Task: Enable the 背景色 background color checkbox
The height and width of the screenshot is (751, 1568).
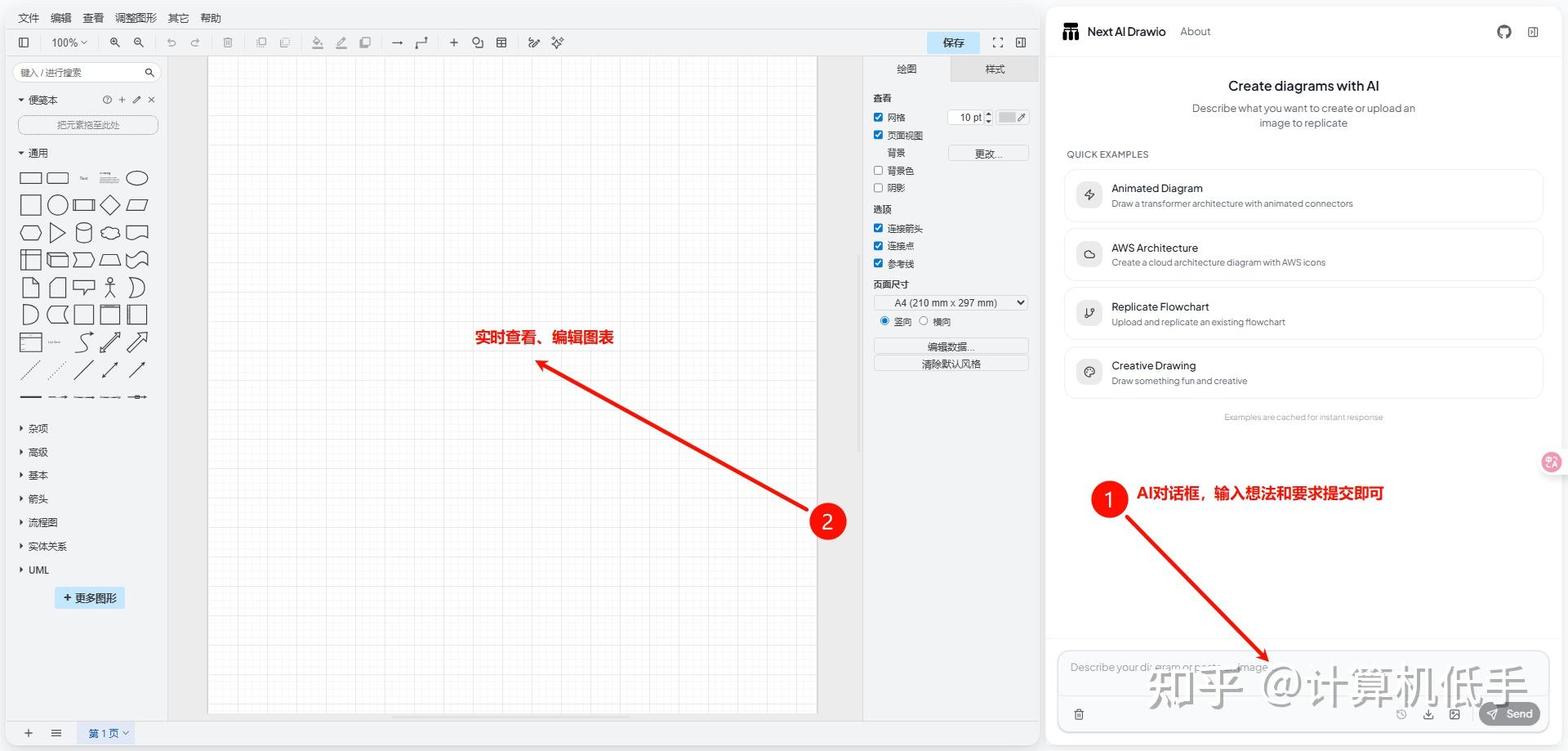Action: (879, 171)
